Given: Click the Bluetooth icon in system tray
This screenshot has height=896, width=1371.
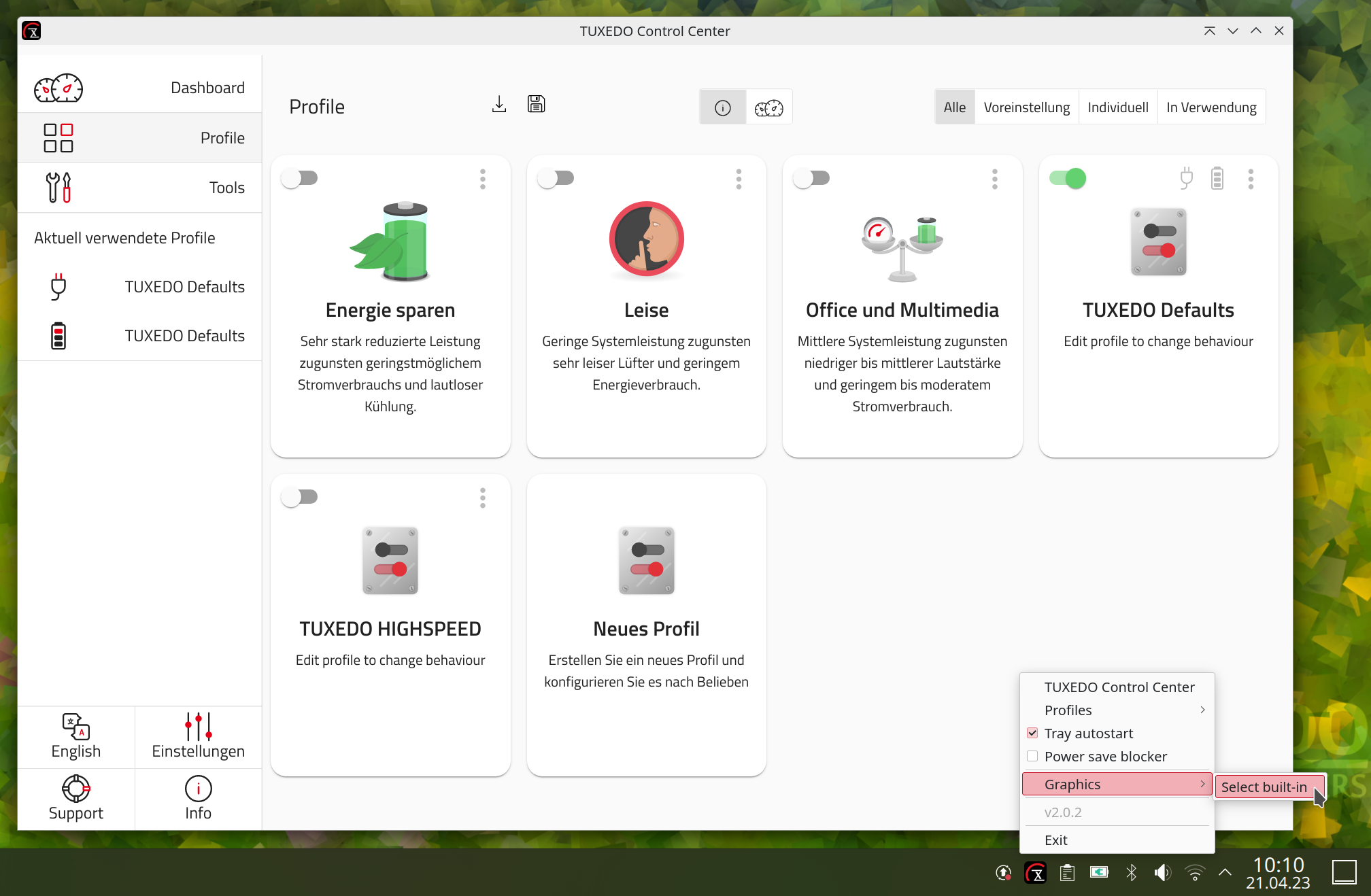Looking at the screenshot, I should tap(1132, 873).
